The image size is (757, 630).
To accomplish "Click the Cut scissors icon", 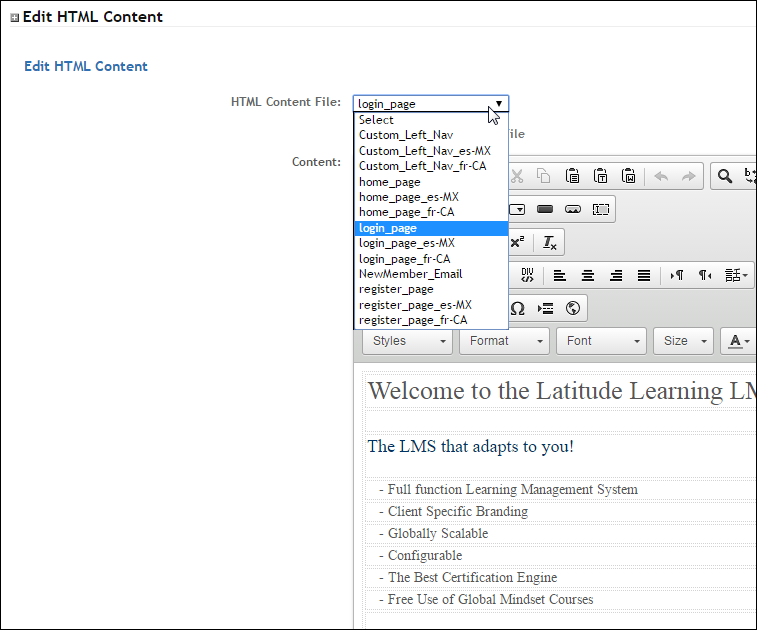I will click(517, 176).
